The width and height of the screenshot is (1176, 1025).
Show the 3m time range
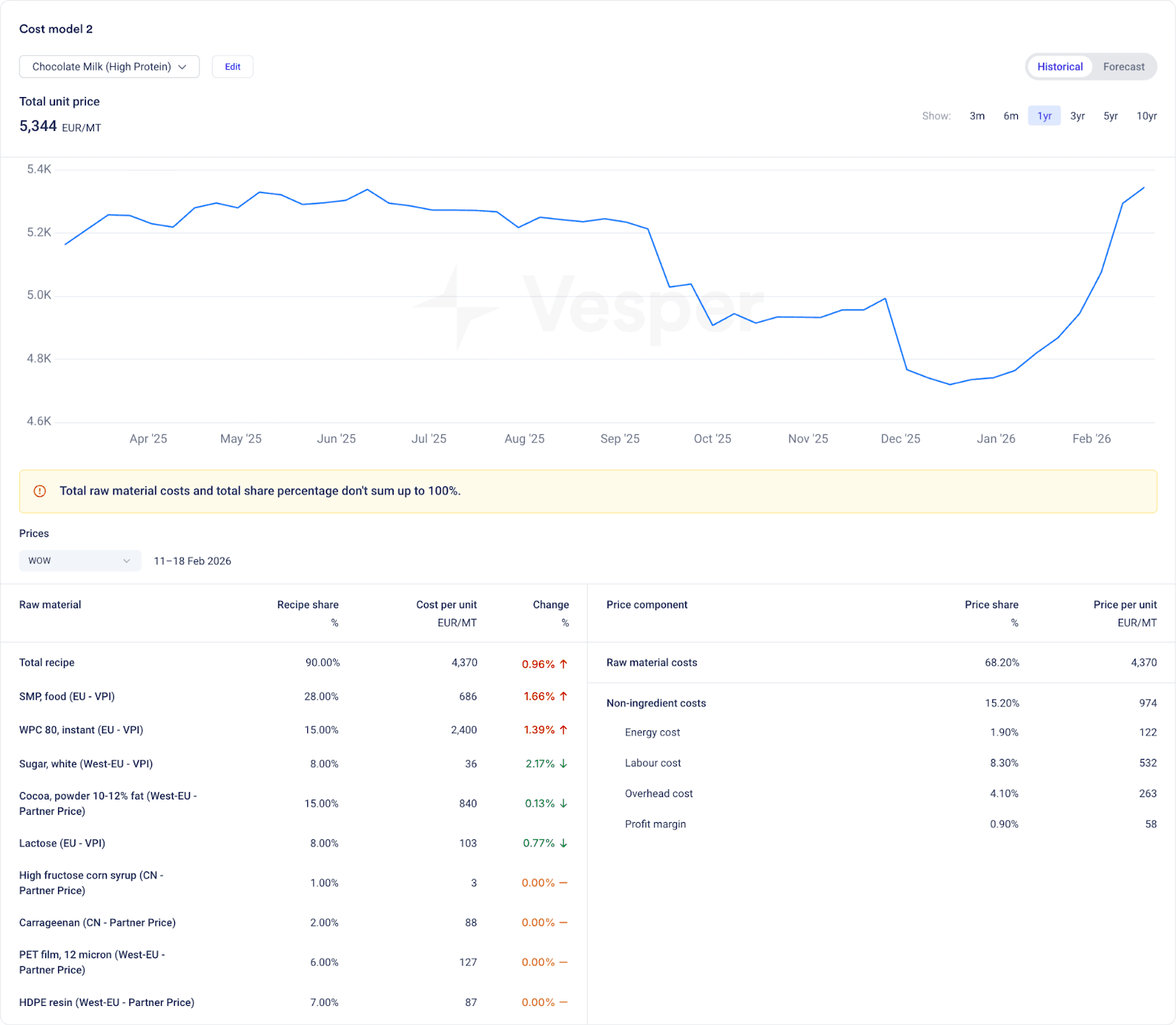click(x=977, y=116)
